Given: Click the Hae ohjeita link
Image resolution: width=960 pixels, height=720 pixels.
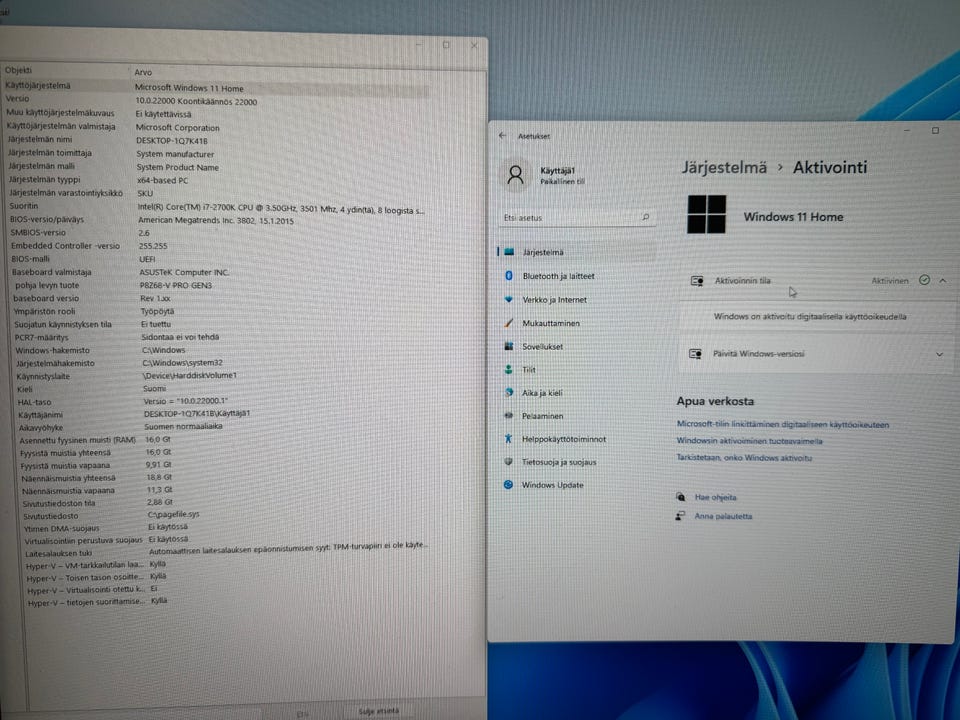Looking at the screenshot, I should tap(715, 497).
